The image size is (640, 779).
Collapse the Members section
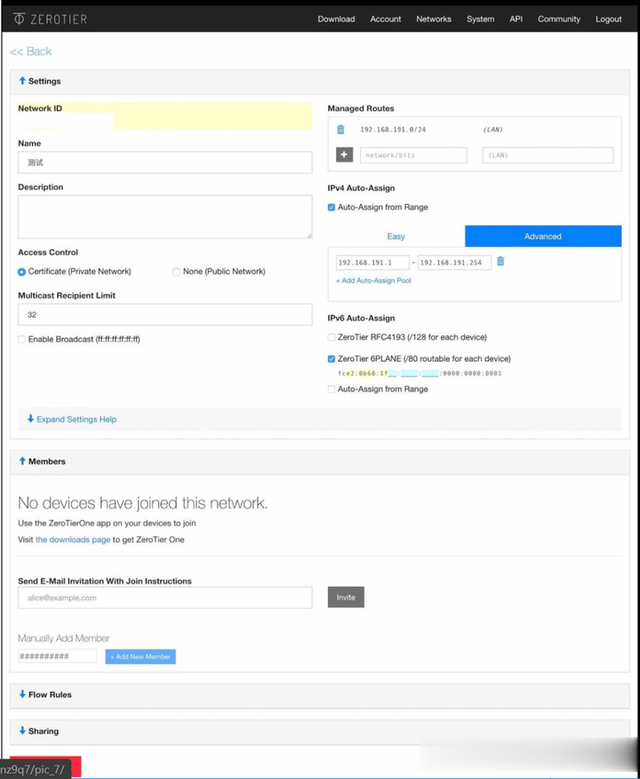coord(42,461)
